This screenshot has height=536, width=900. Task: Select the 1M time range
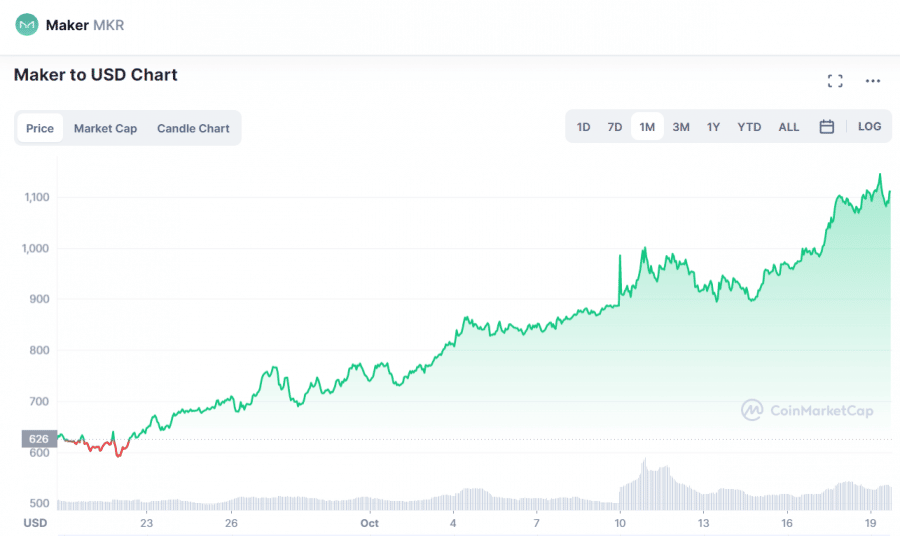(x=647, y=127)
